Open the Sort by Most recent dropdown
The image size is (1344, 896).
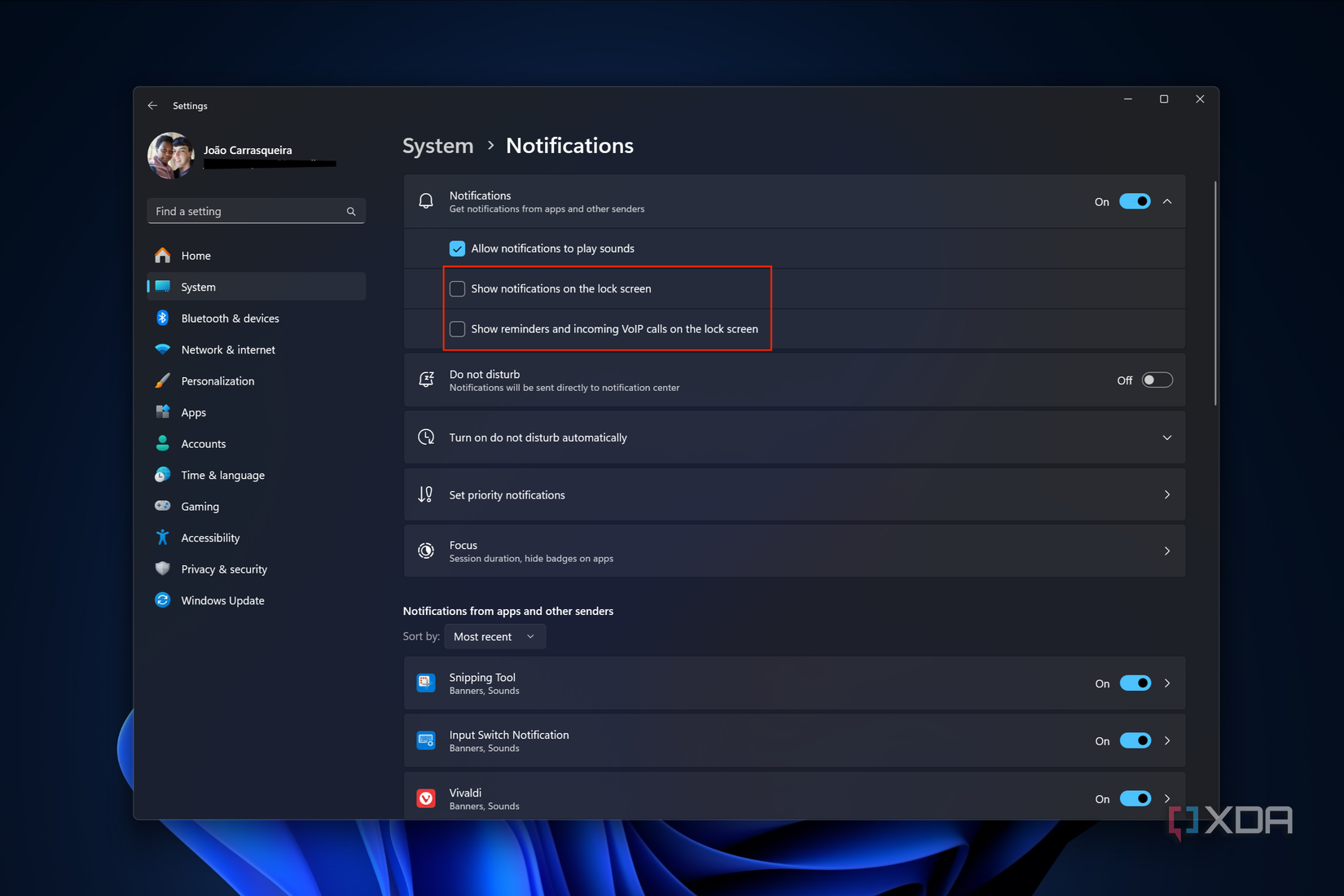[x=494, y=636]
